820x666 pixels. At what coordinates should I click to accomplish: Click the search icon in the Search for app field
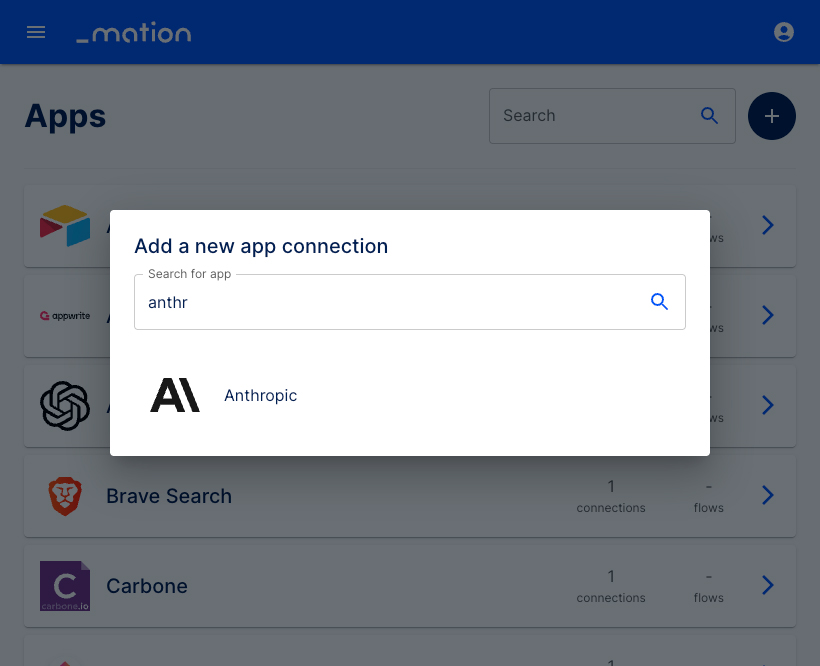pyautogui.click(x=659, y=302)
